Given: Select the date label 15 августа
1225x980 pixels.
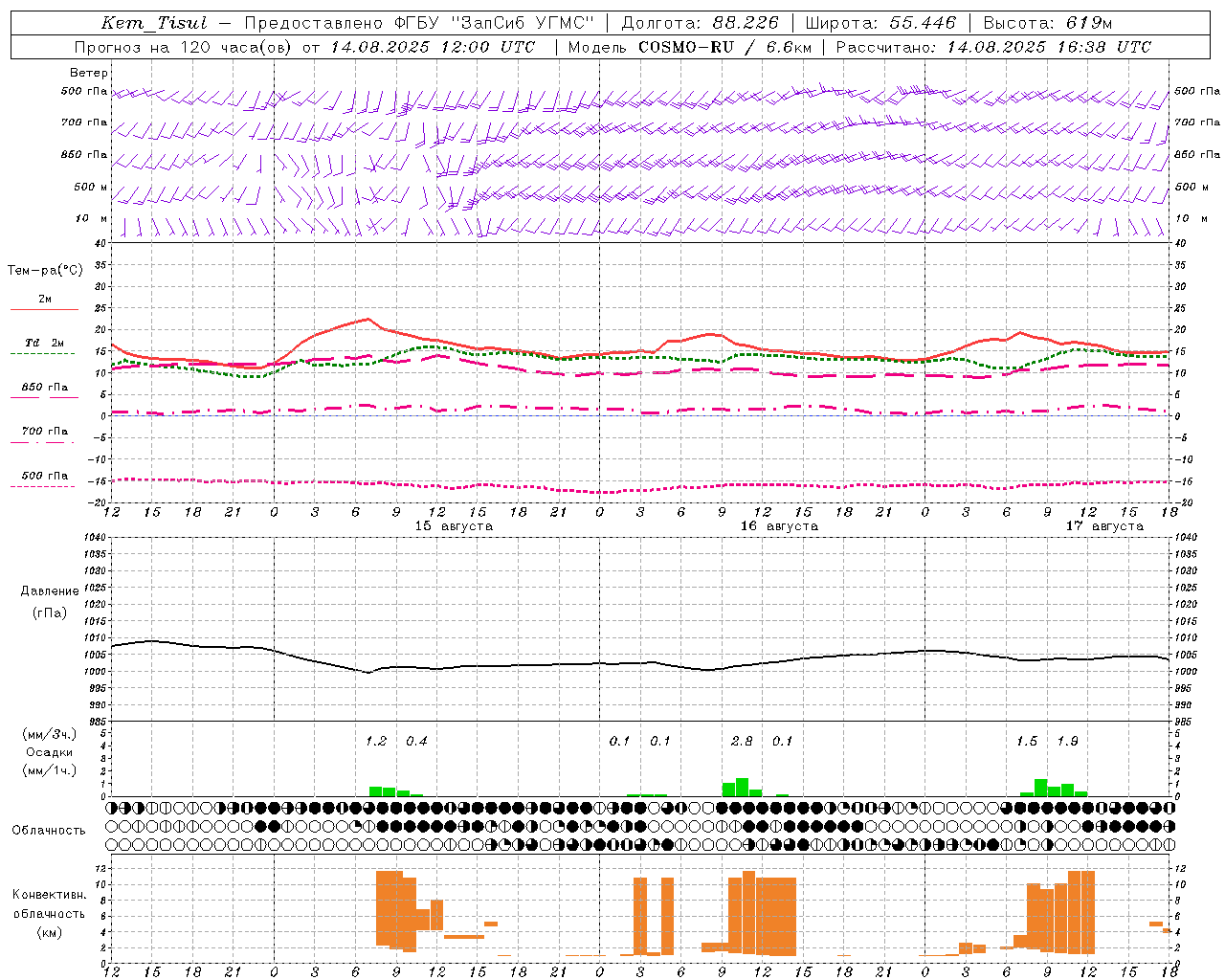Looking at the screenshot, I should coord(454,526).
